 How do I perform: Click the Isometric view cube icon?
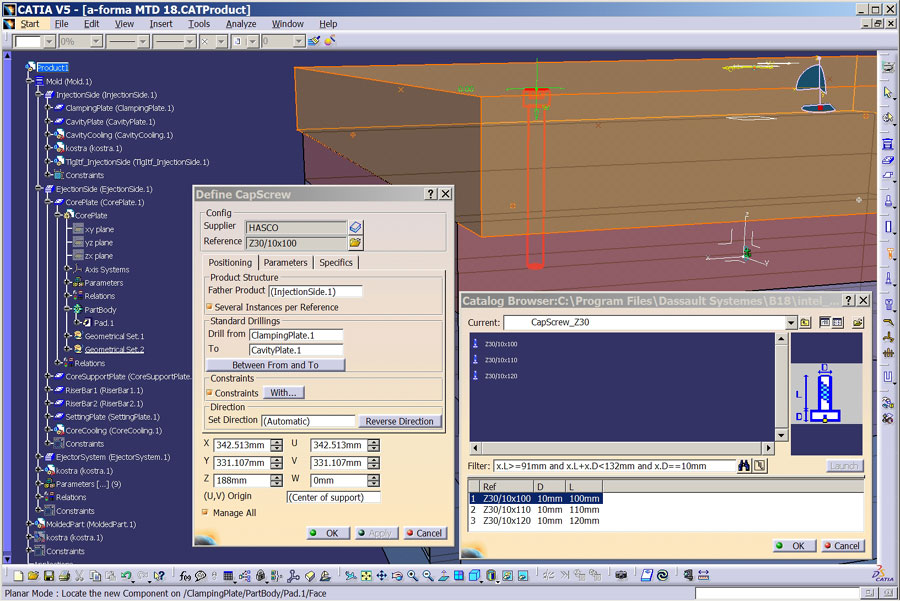coord(474,576)
